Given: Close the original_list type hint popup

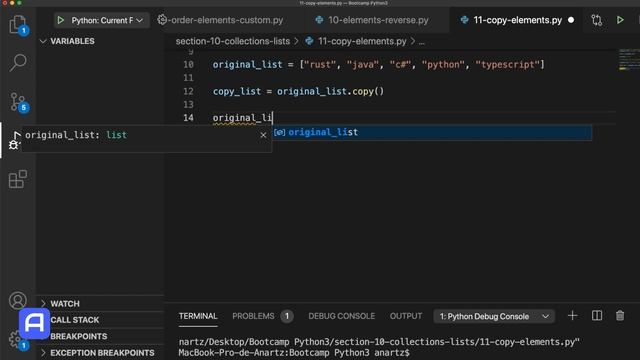Looking at the screenshot, I should [x=263, y=135].
